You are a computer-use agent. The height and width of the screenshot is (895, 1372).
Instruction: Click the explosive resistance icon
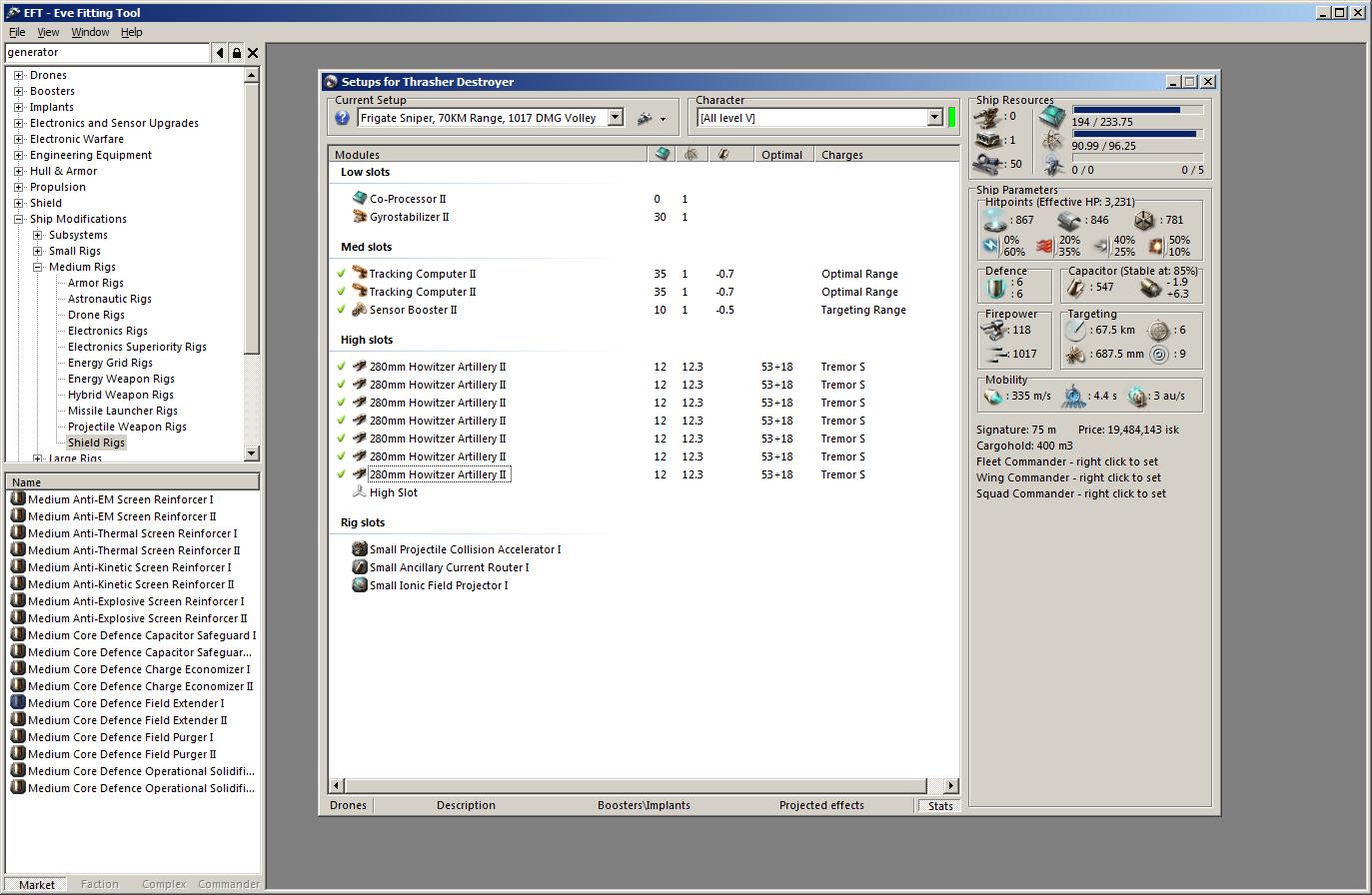coord(1156,246)
